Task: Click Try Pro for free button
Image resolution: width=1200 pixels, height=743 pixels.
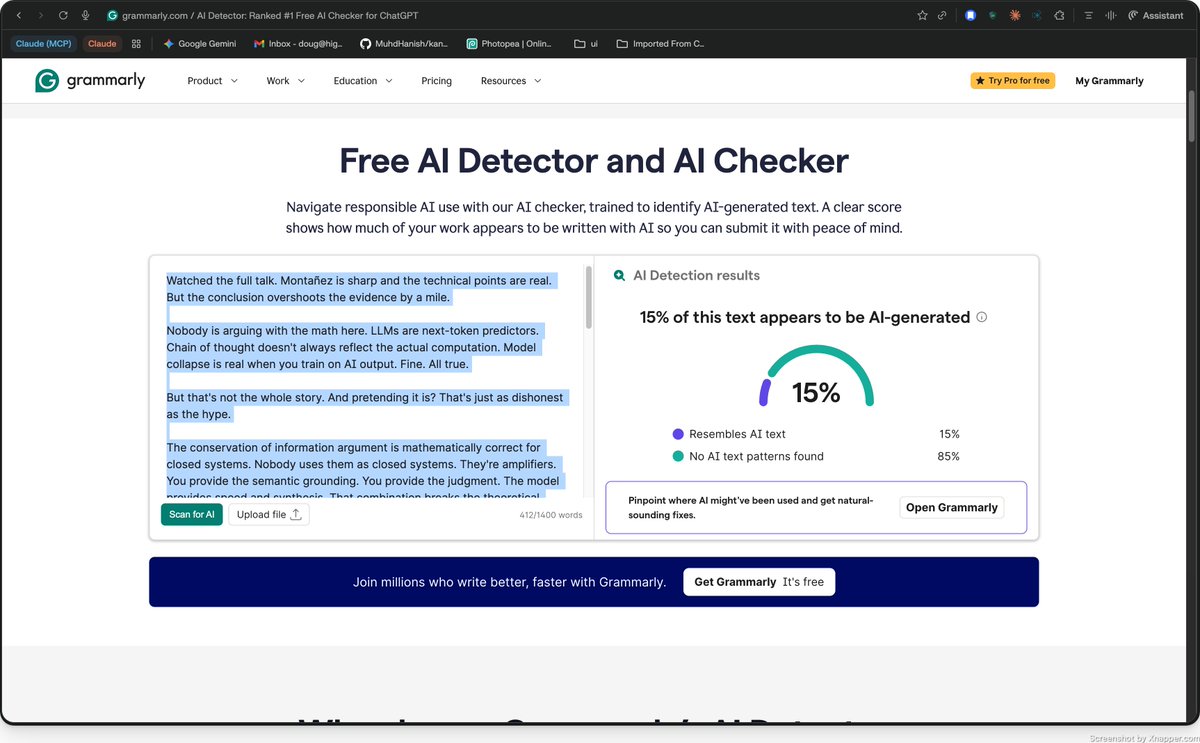Action: coord(1012,81)
